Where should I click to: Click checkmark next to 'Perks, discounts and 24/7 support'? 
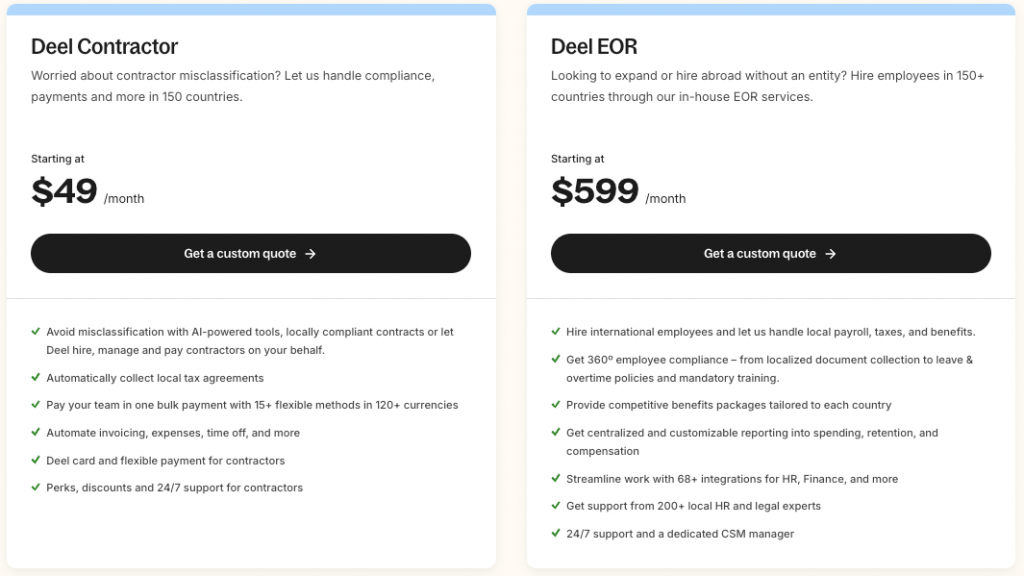(36, 488)
